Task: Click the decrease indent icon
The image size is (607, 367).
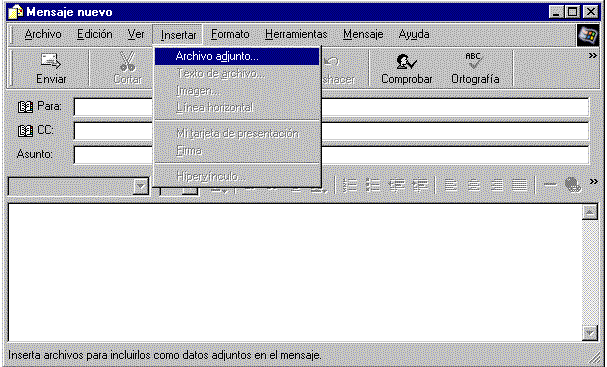Action: coord(397,185)
